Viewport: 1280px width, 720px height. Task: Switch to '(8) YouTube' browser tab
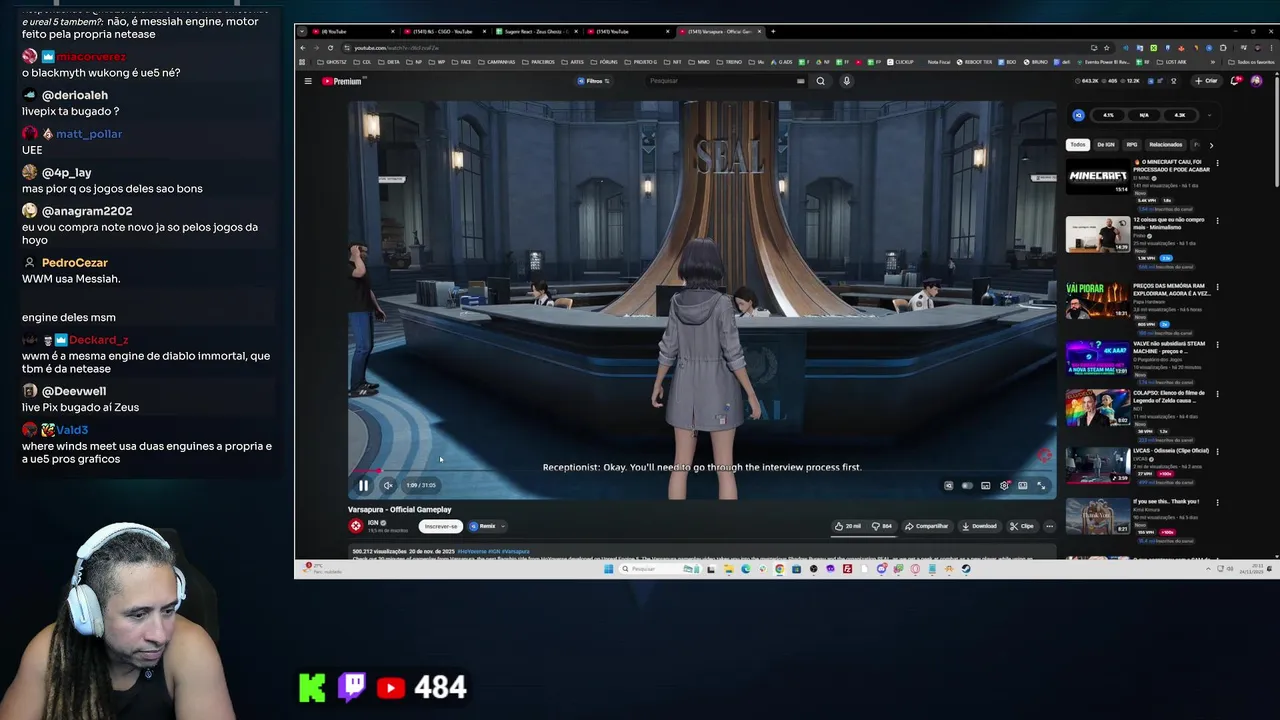355,31
